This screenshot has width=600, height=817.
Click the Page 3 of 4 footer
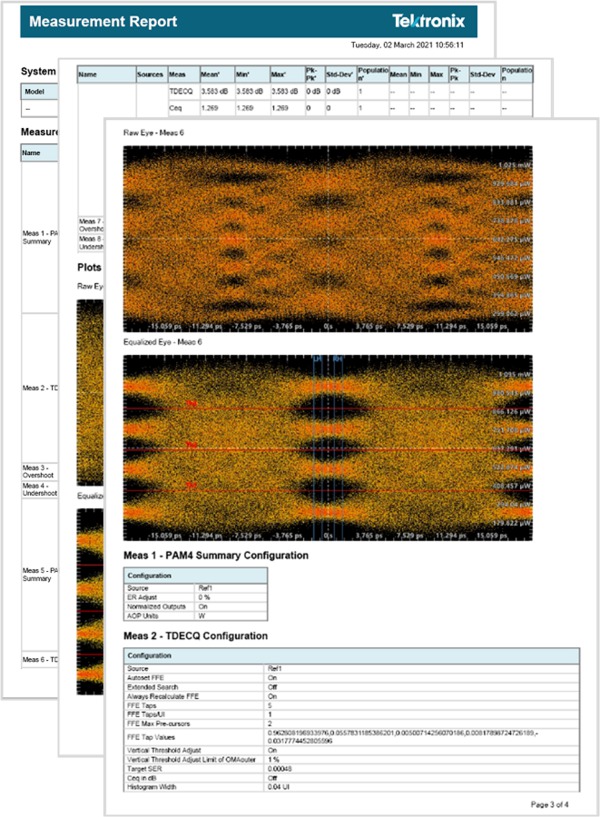[549, 804]
